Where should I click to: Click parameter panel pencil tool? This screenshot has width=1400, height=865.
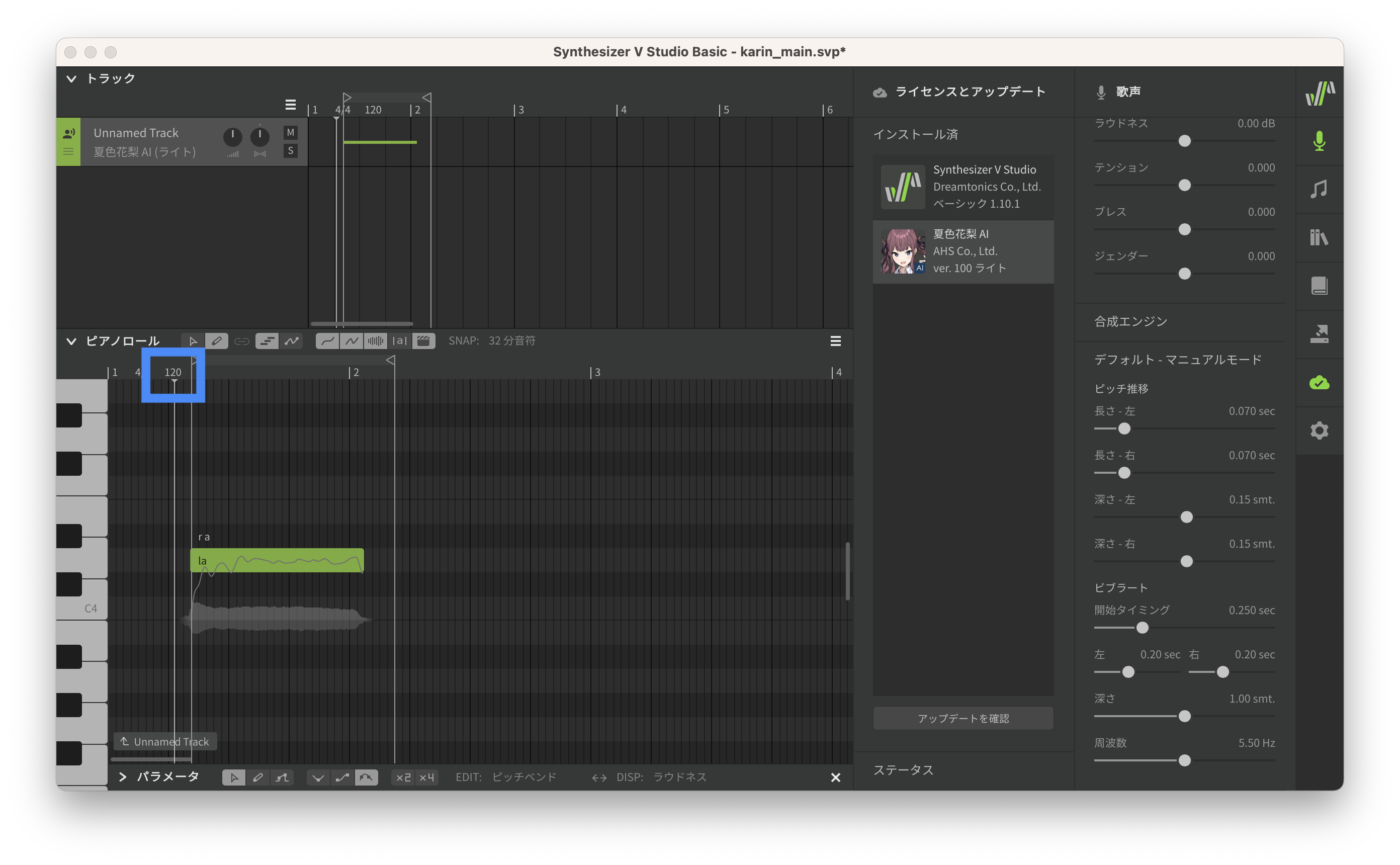[258, 777]
